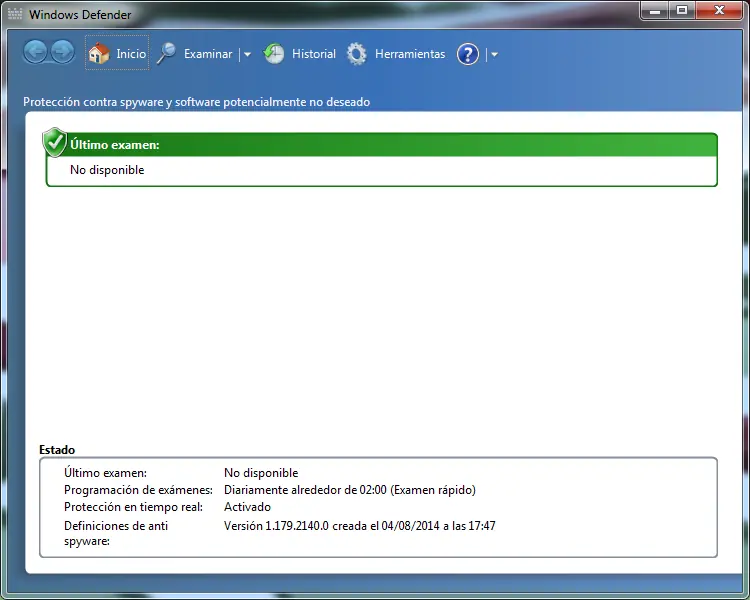750x600 pixels.
Task: Click 'No disponible' value in Estado box
Action: pos(261,473)
